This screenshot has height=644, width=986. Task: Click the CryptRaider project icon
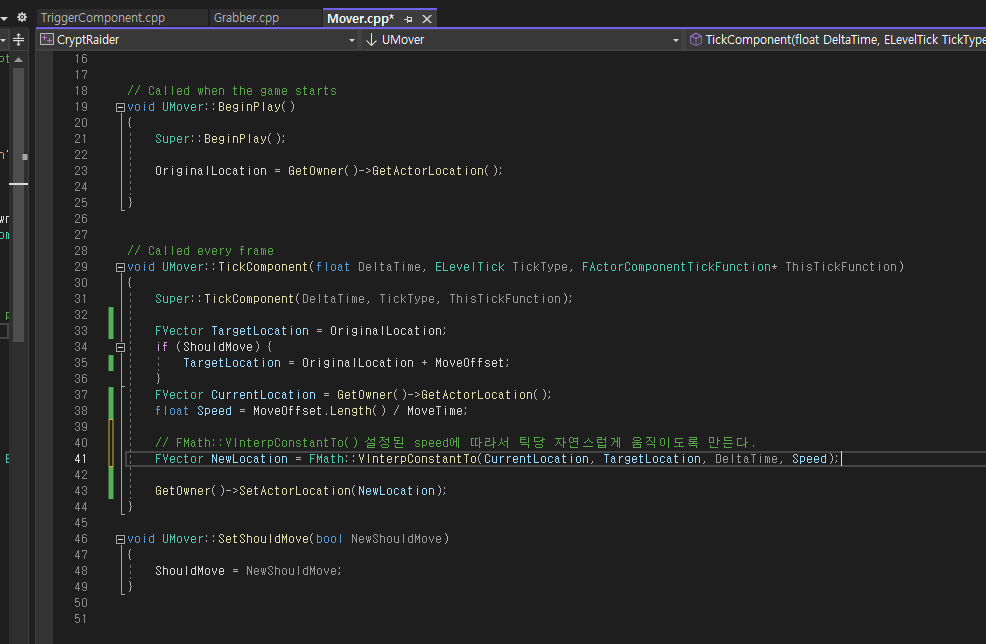coord(47,40)
